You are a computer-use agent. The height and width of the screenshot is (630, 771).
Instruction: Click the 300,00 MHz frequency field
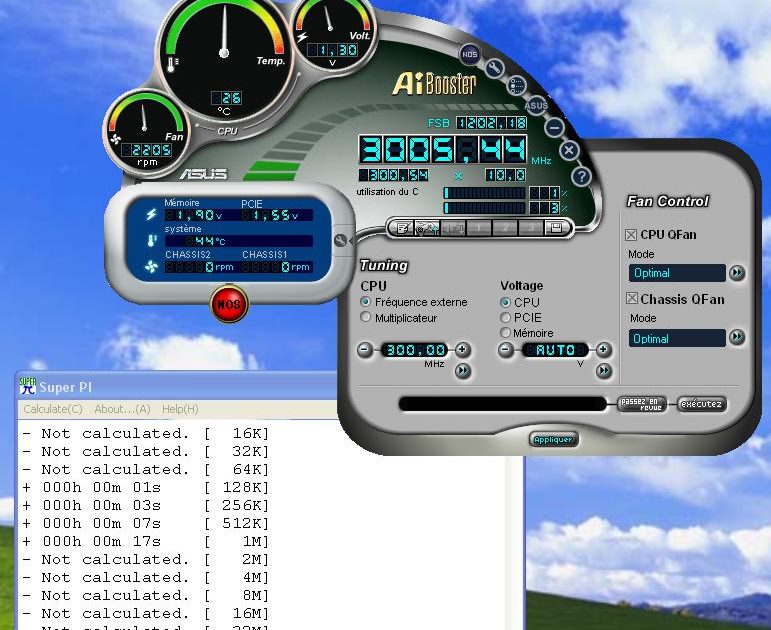tap(415, 350)
